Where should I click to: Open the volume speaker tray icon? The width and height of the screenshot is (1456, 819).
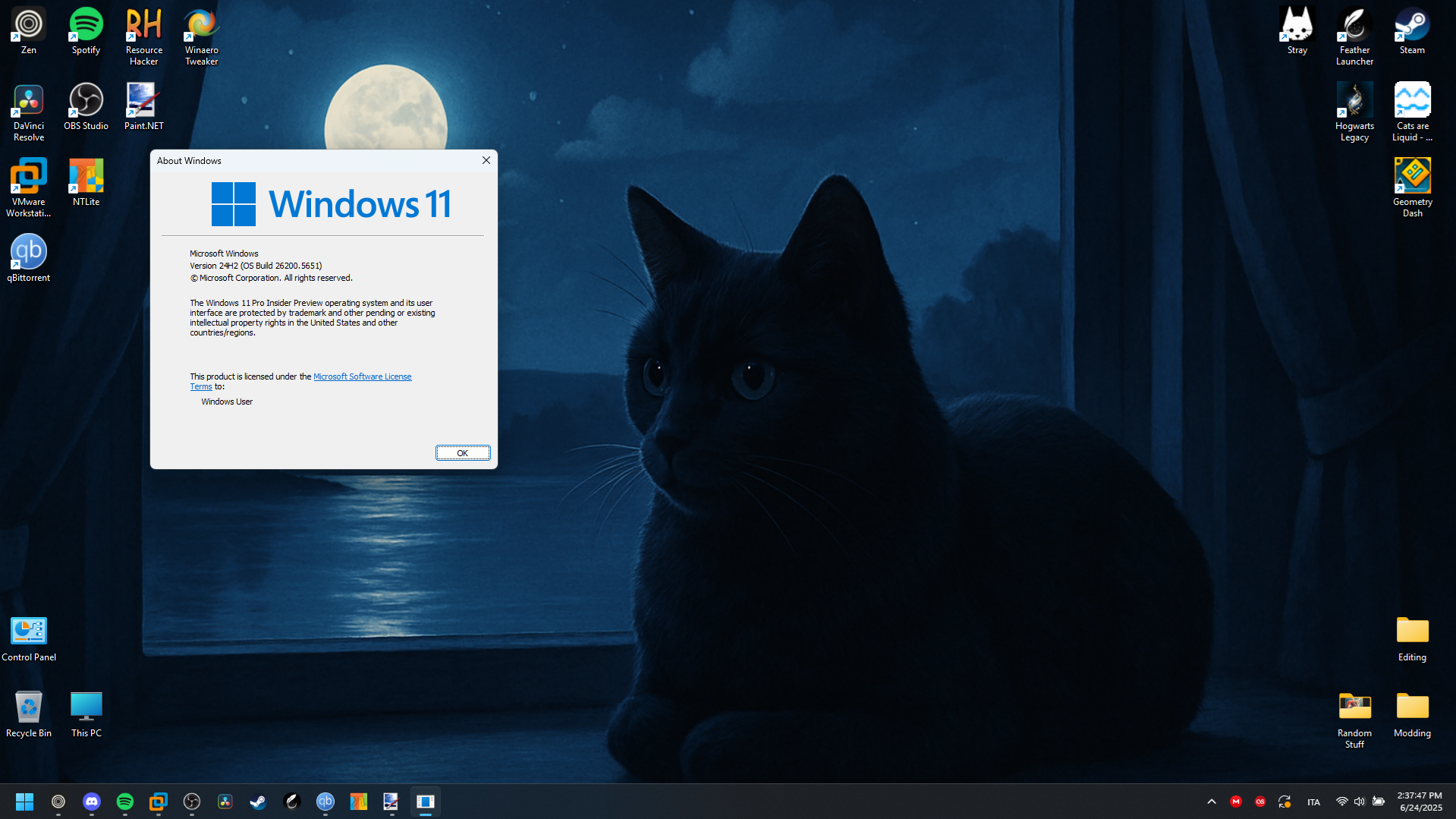pos(1360,802)
